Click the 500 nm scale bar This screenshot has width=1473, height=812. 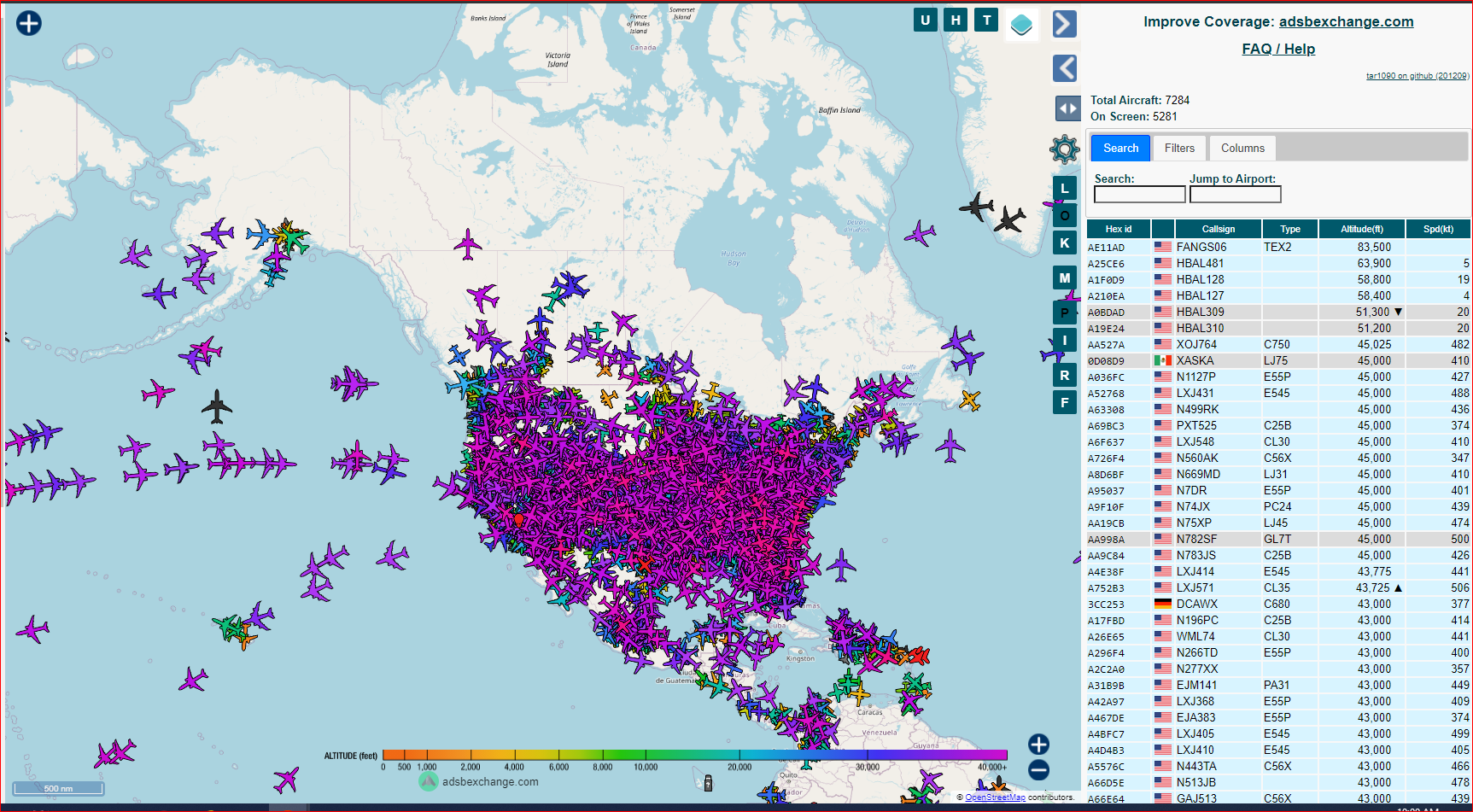coord(58,788)
